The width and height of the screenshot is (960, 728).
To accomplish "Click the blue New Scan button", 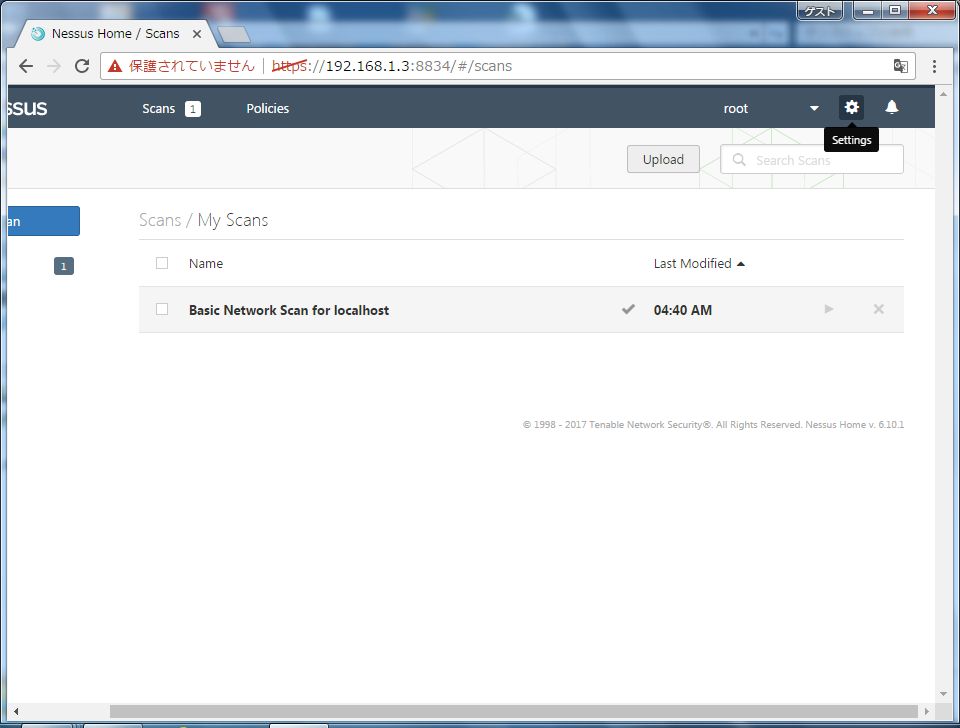I will 43,221.
